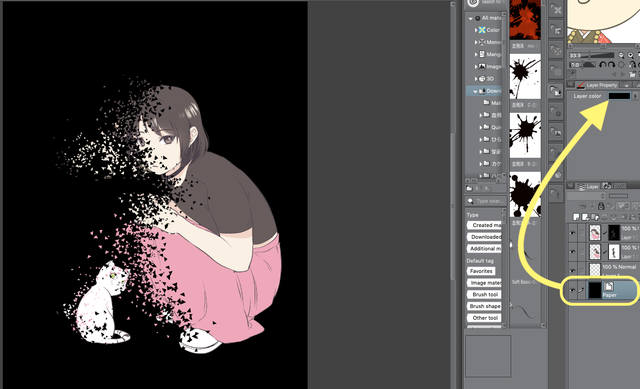640x389 pixels.
Task: Click the white mask thumbnail on second layer
Action: [x=614, y=252]
